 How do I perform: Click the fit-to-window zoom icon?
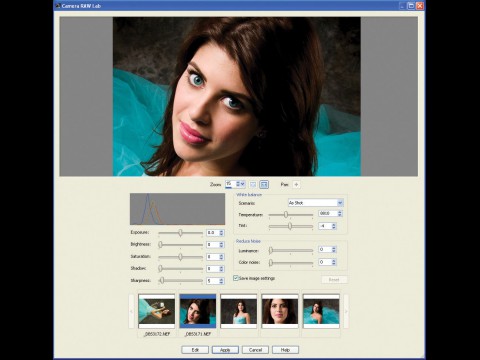tap(264, 184)
